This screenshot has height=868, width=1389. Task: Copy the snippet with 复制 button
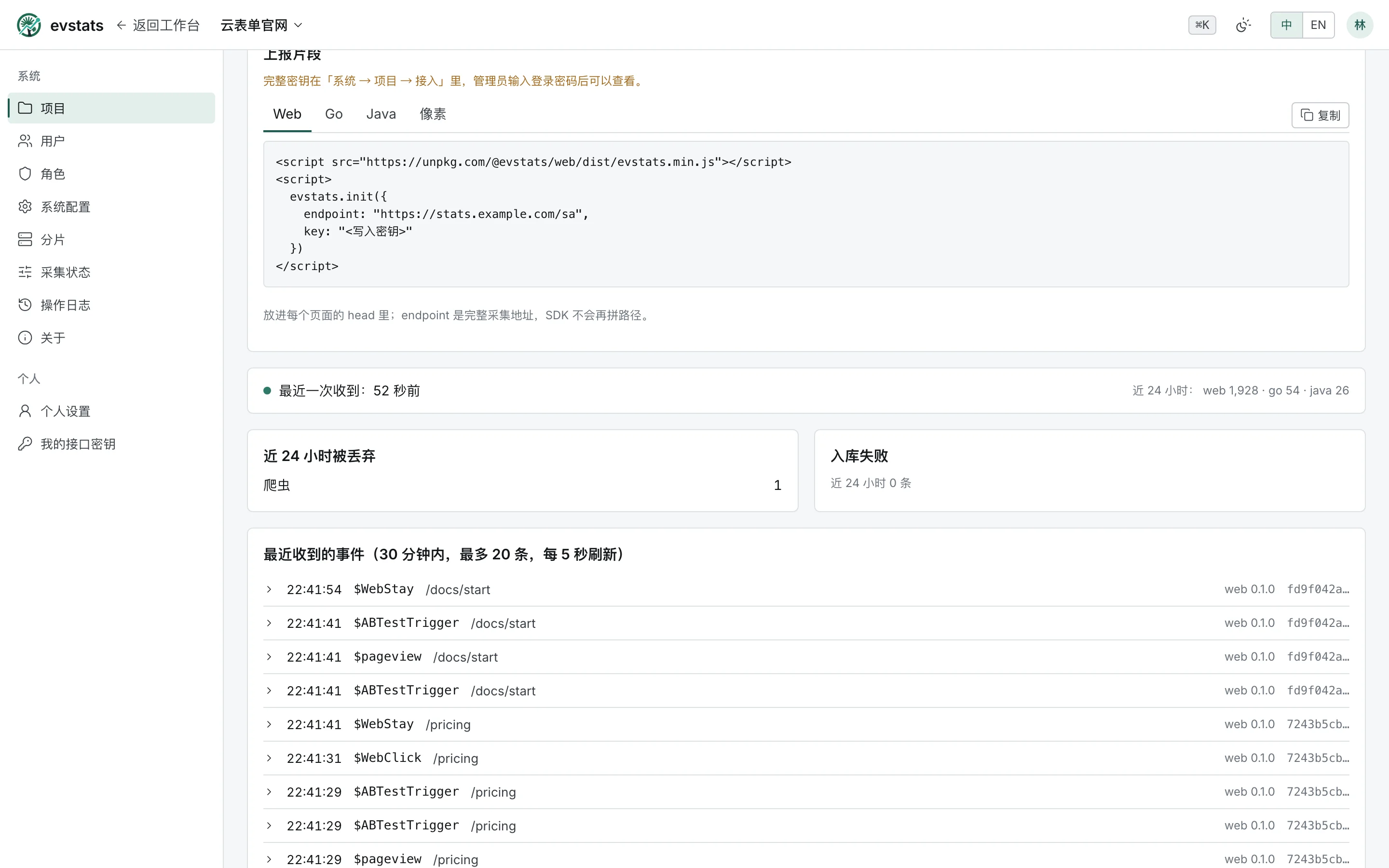point(1320,115)
